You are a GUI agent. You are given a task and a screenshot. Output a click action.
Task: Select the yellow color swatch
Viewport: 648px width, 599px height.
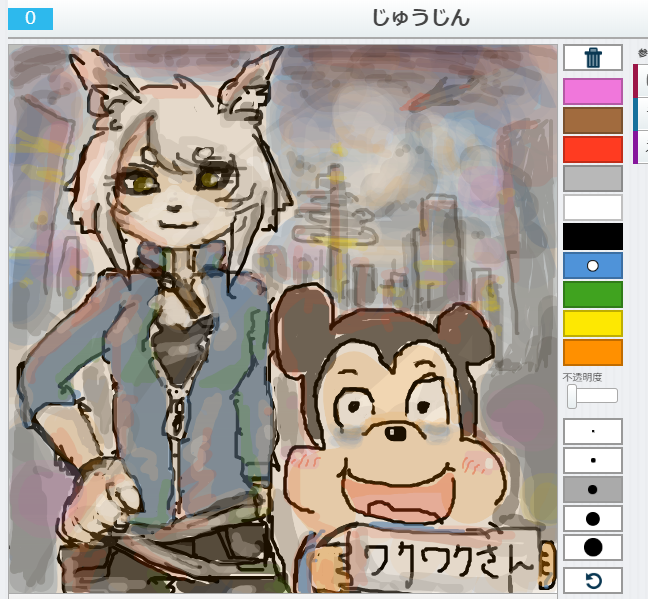click(x=593, y=324)
